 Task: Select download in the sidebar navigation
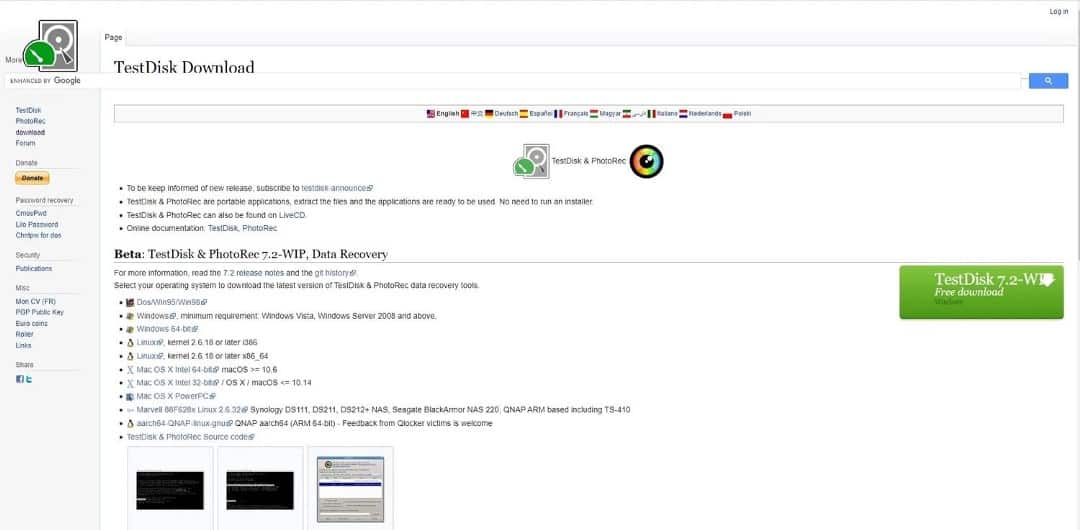pos(30,132)
